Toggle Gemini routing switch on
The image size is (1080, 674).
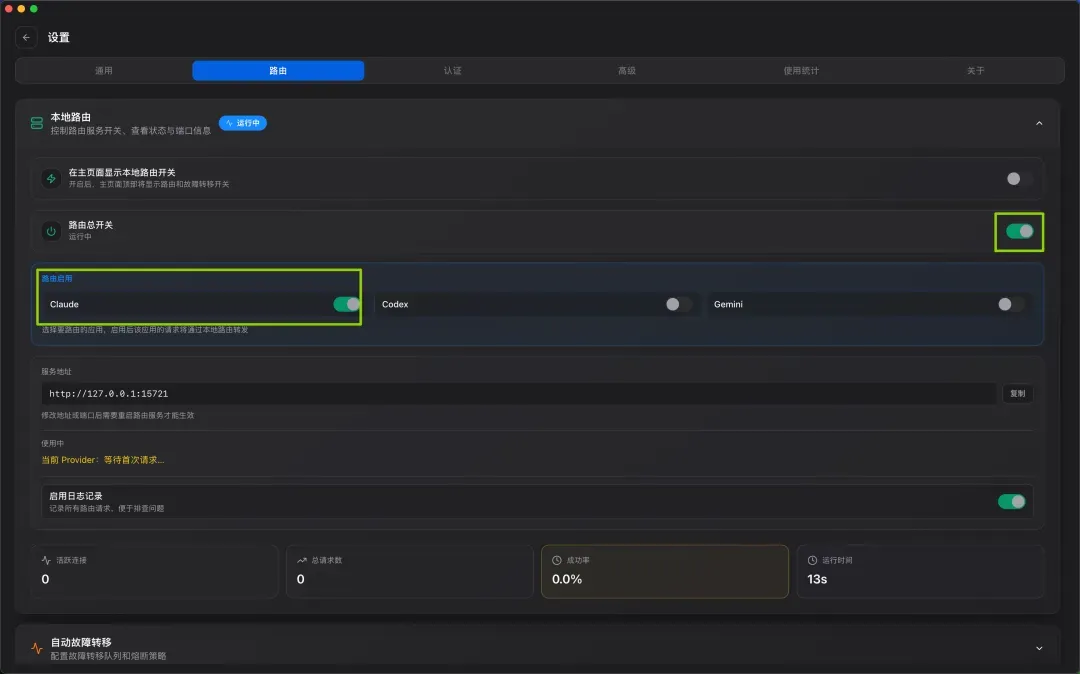[x=1010, y=304]
